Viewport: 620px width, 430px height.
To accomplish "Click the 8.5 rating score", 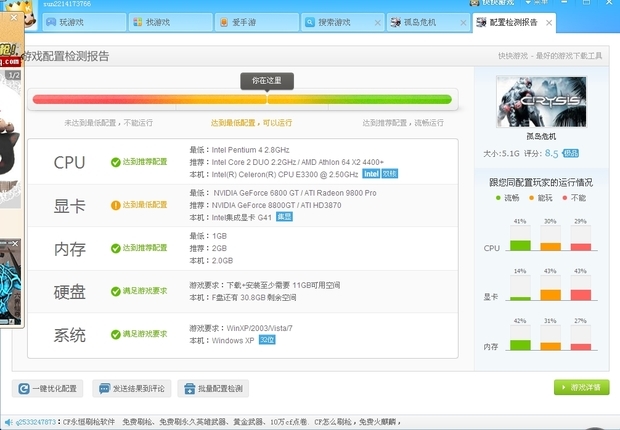I will pos(551,153).
